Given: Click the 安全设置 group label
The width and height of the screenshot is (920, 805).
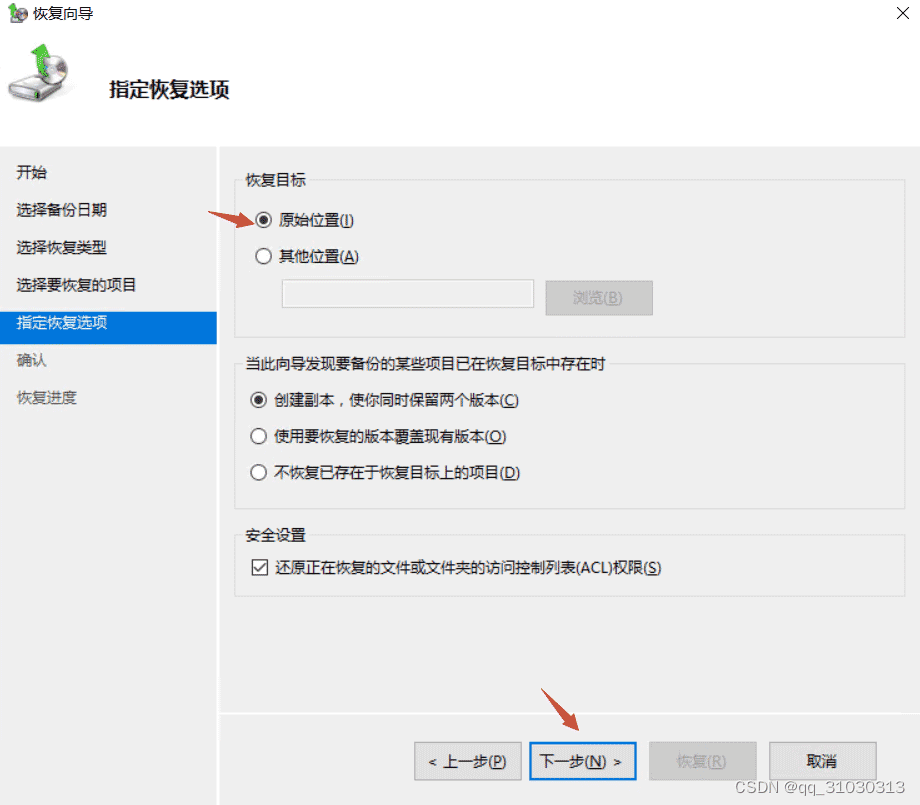Looking at the screenshot, I should tap(276, 535).
